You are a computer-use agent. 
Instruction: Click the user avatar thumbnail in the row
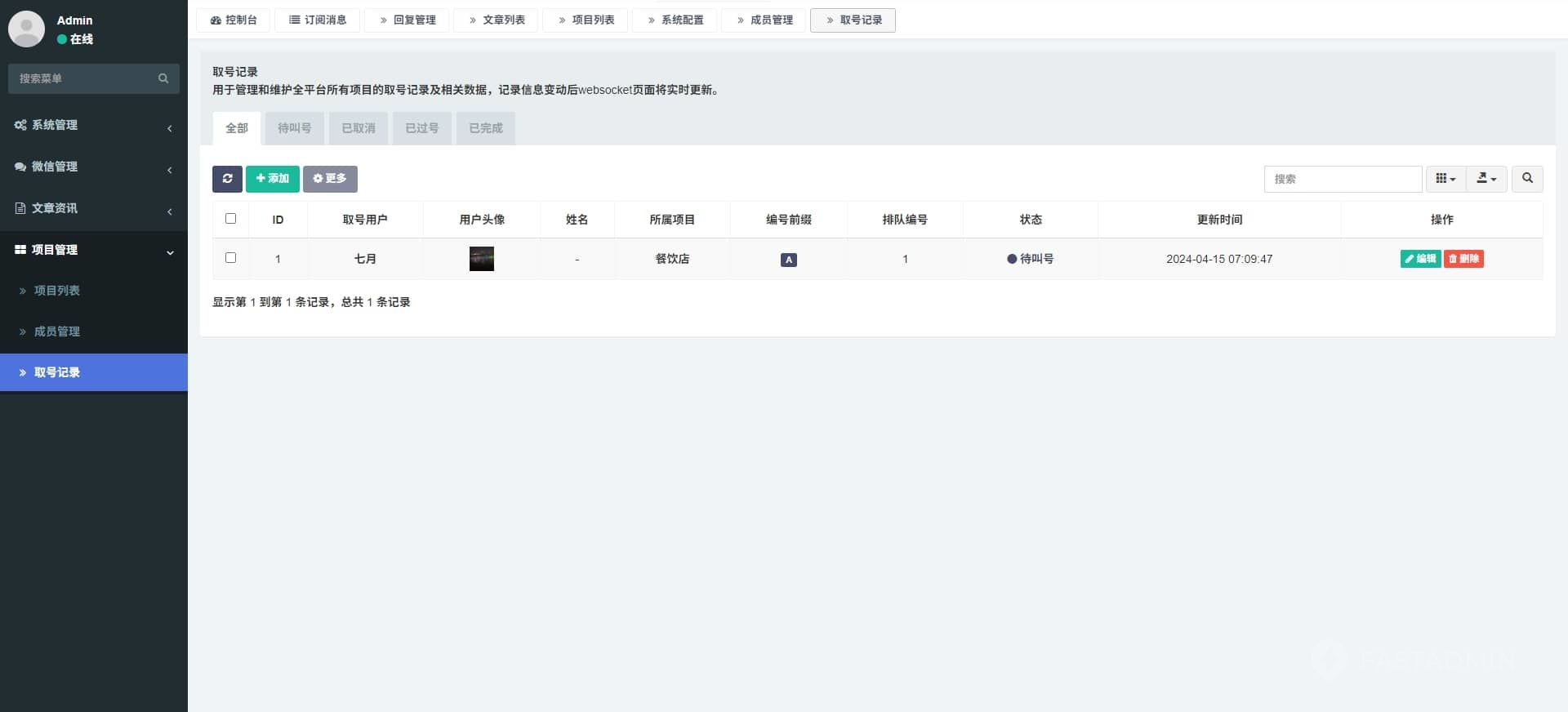coord(482,259)
